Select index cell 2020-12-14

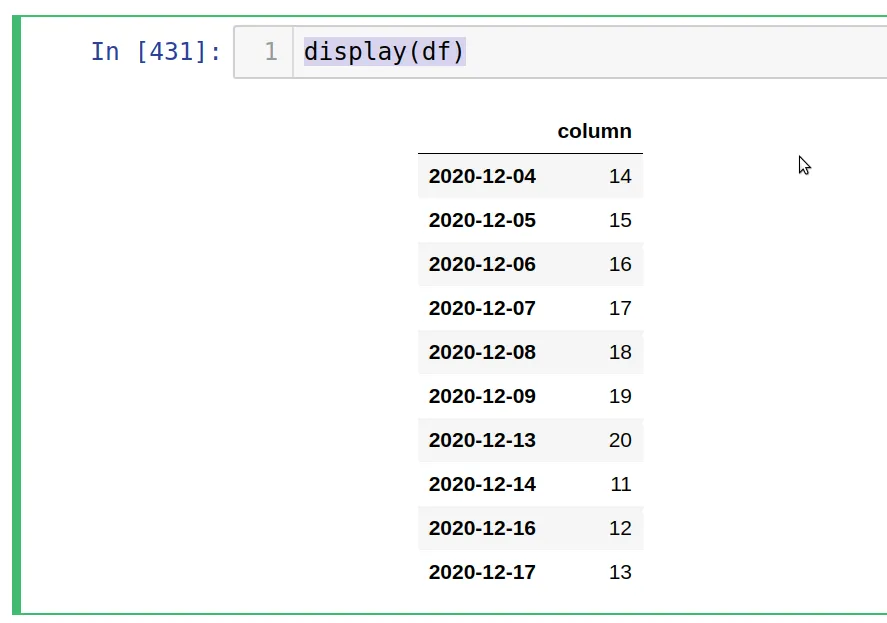coord(482,484)
